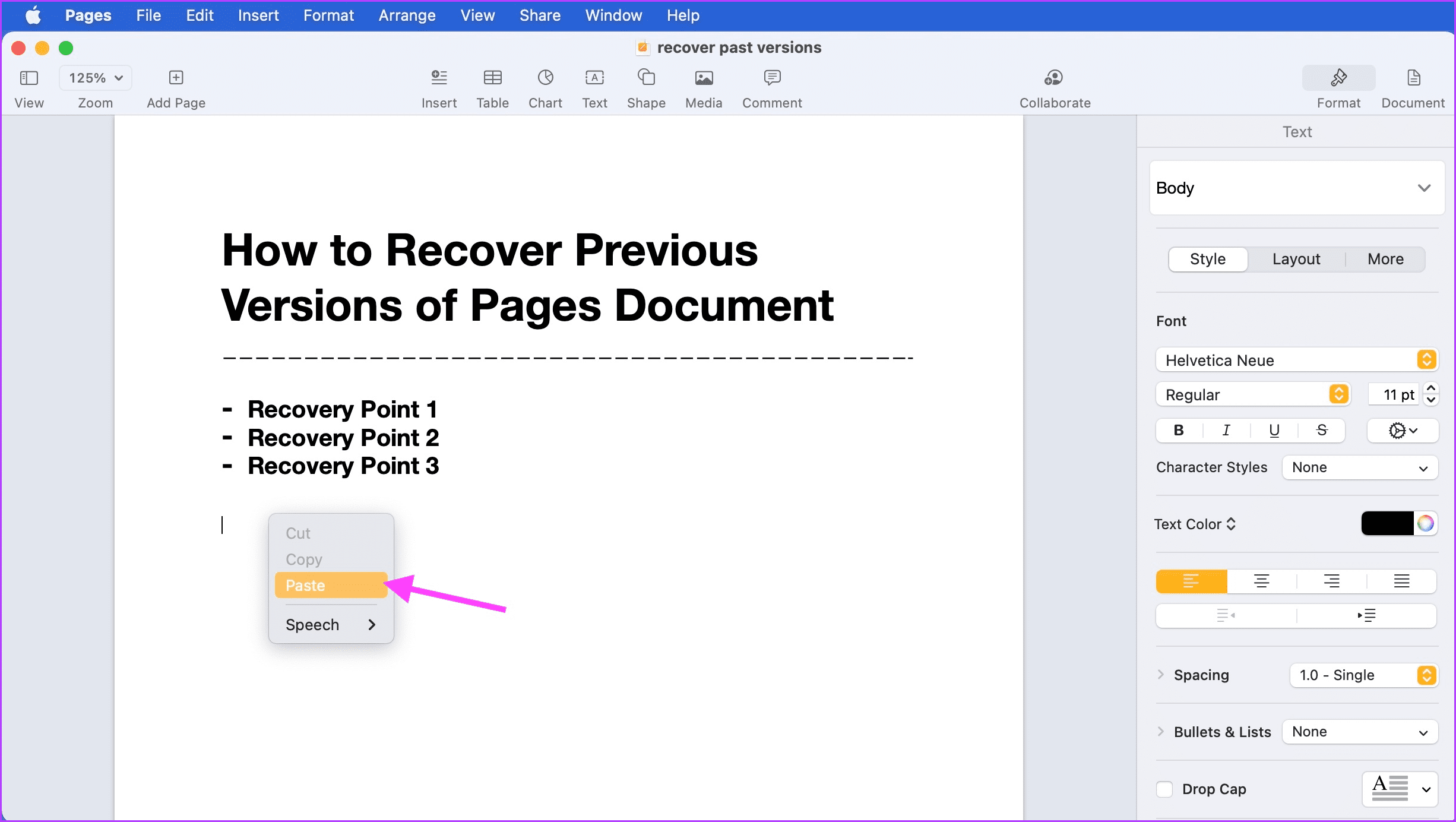This screenshot has width=1456, height=822.
Task: Decrease the paragraph indent level
Action: (1226, 615)
